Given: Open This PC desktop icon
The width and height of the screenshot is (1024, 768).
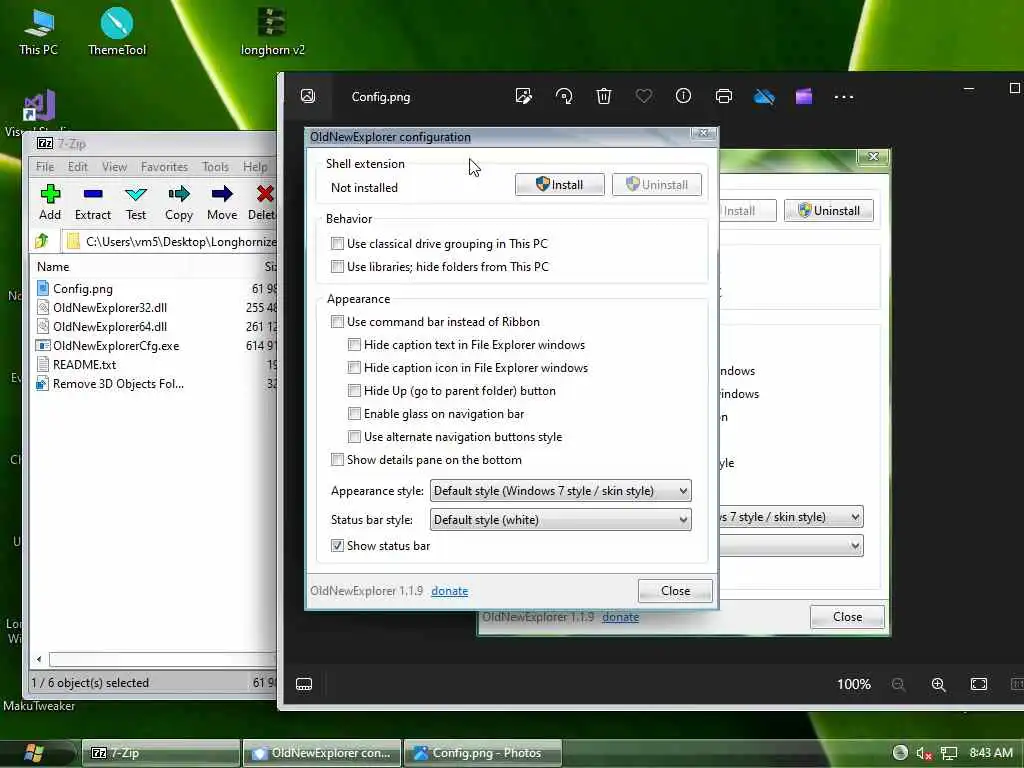Looking at the screenshot, I should click(39, 31).
